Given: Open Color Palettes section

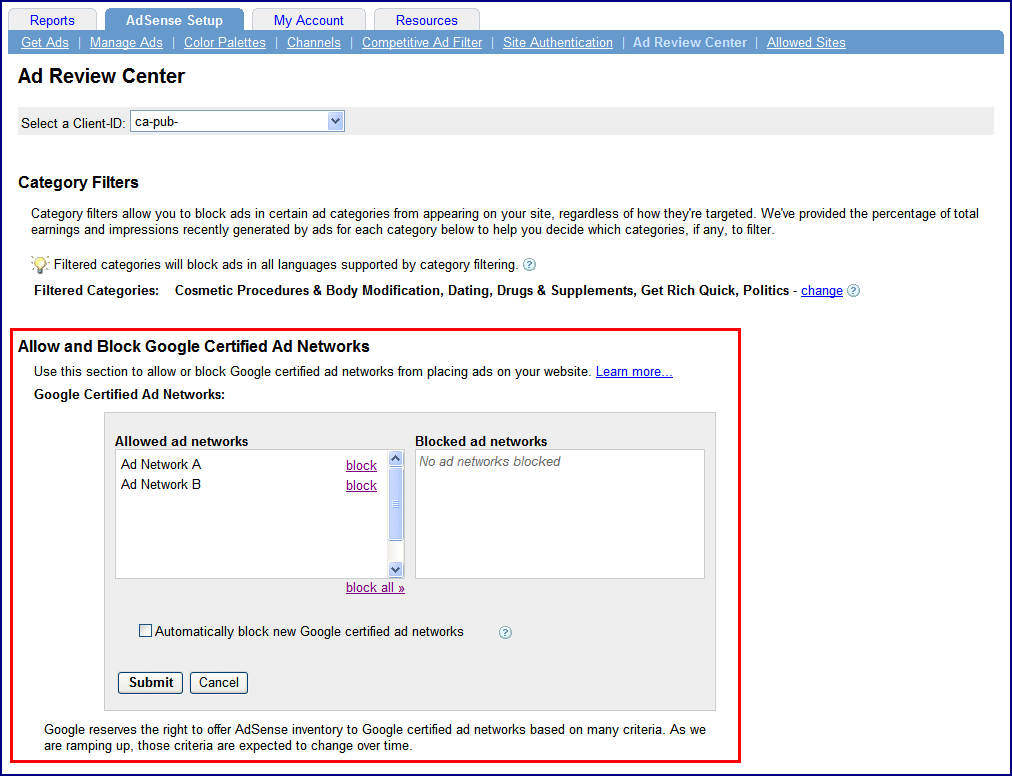Looking at the screenshot, I should click(225, 43).
